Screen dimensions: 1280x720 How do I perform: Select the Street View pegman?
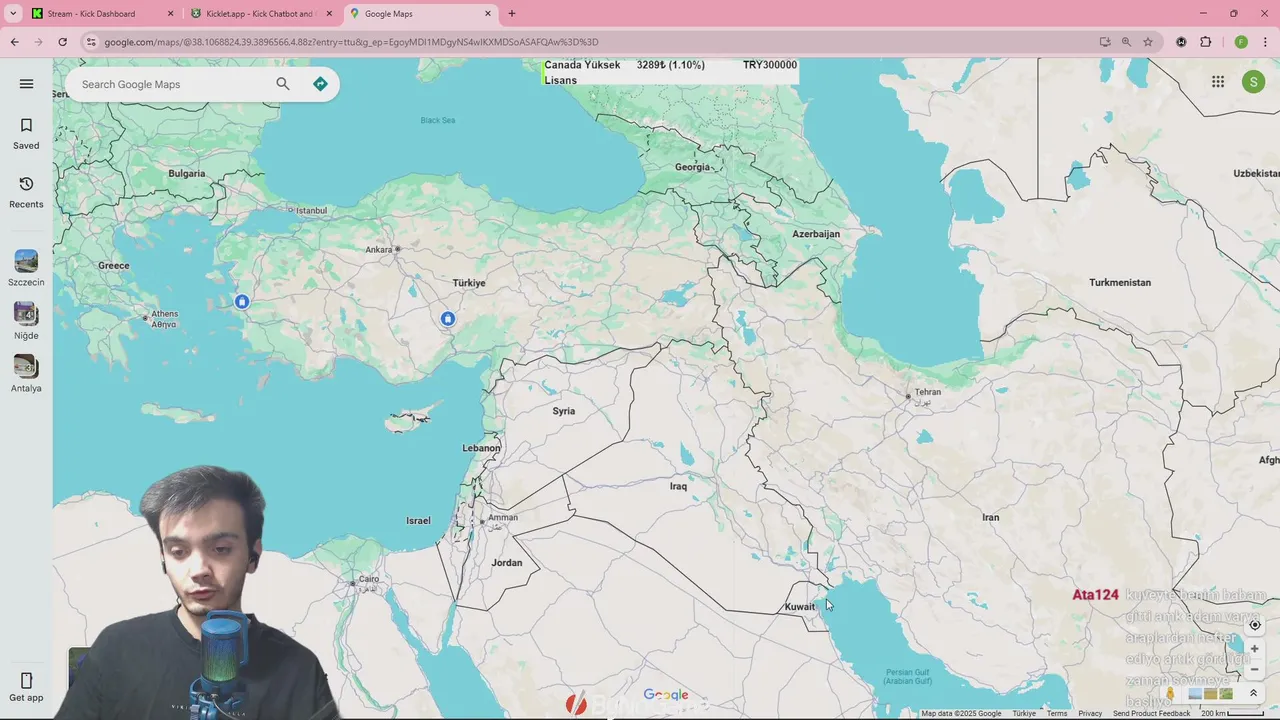click(x=1170, y=693)
